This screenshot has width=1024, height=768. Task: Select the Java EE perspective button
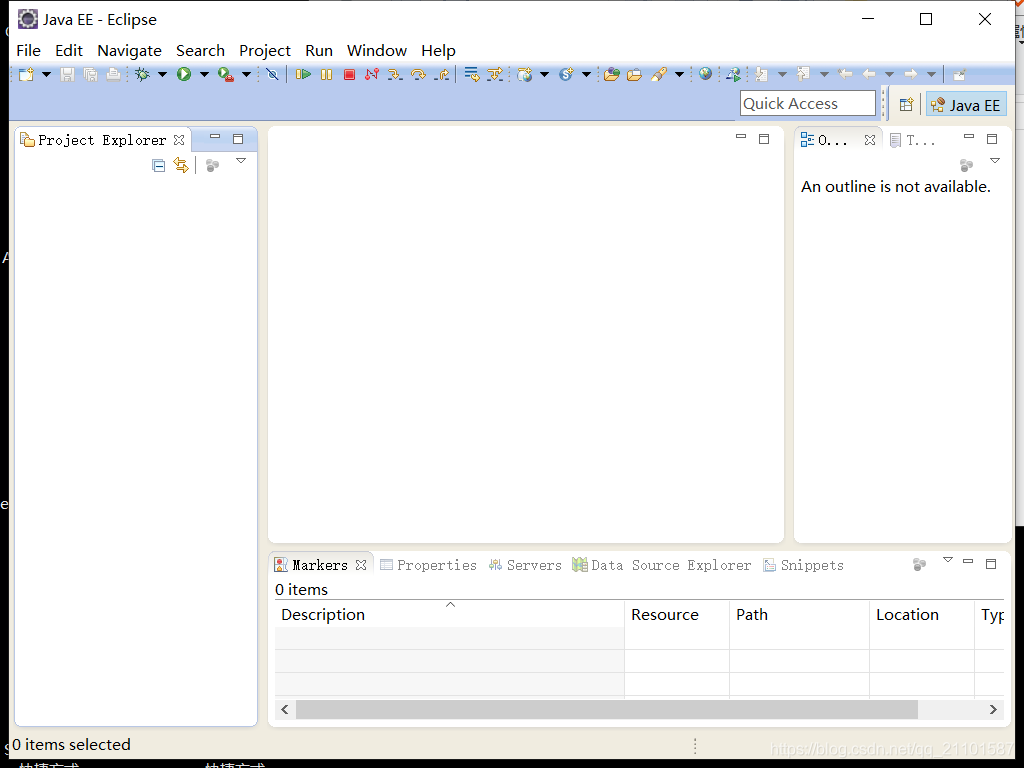966,103
